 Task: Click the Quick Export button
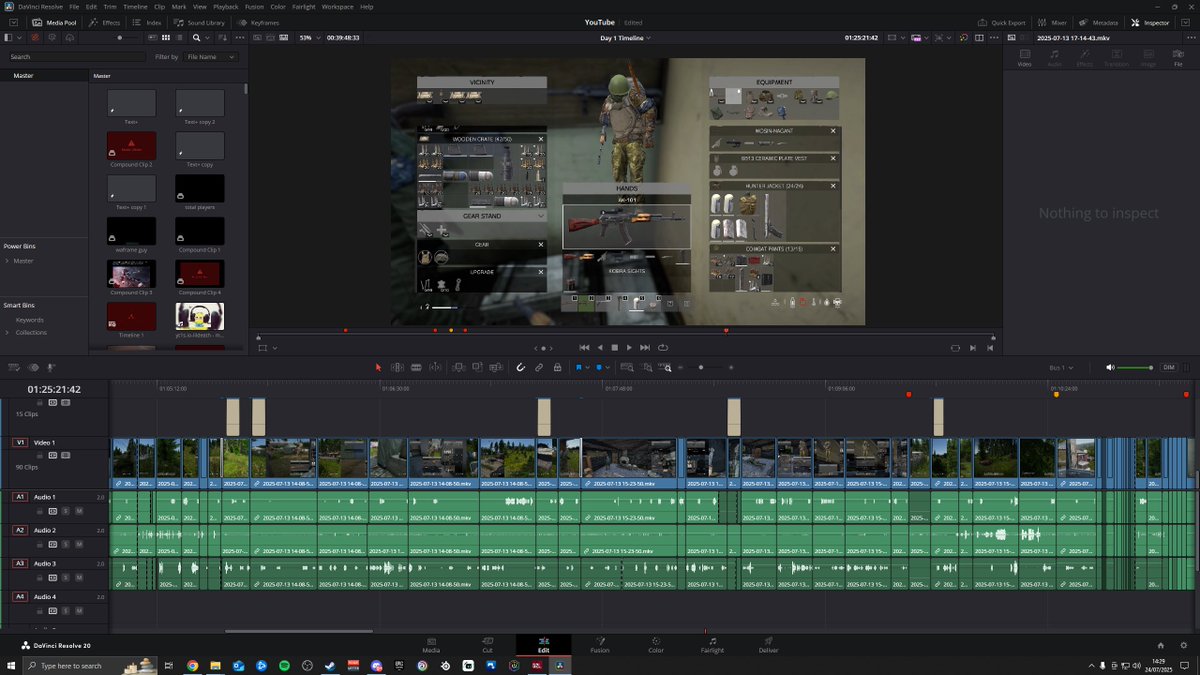pos(1002,22)
